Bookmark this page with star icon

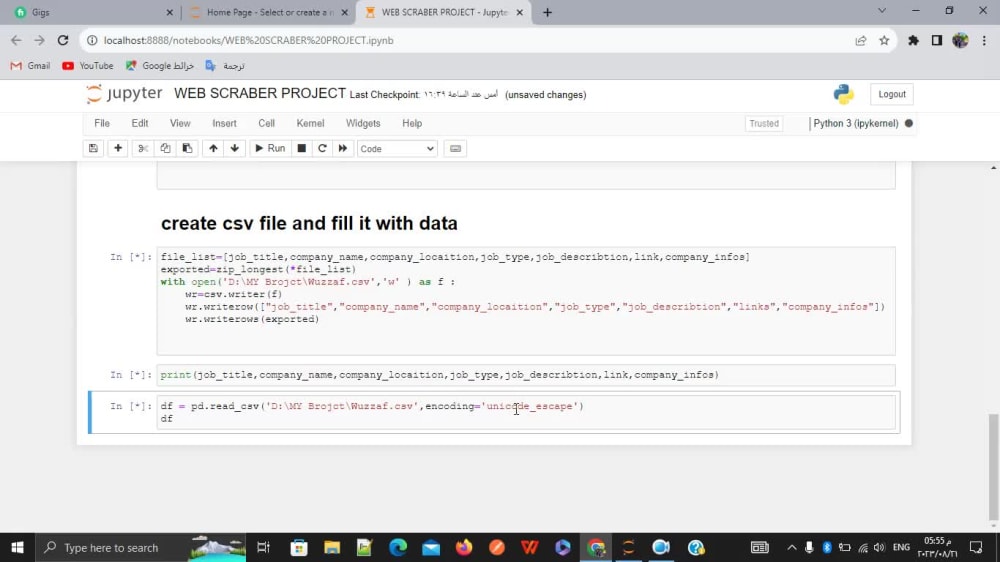[x=884, y=40]
